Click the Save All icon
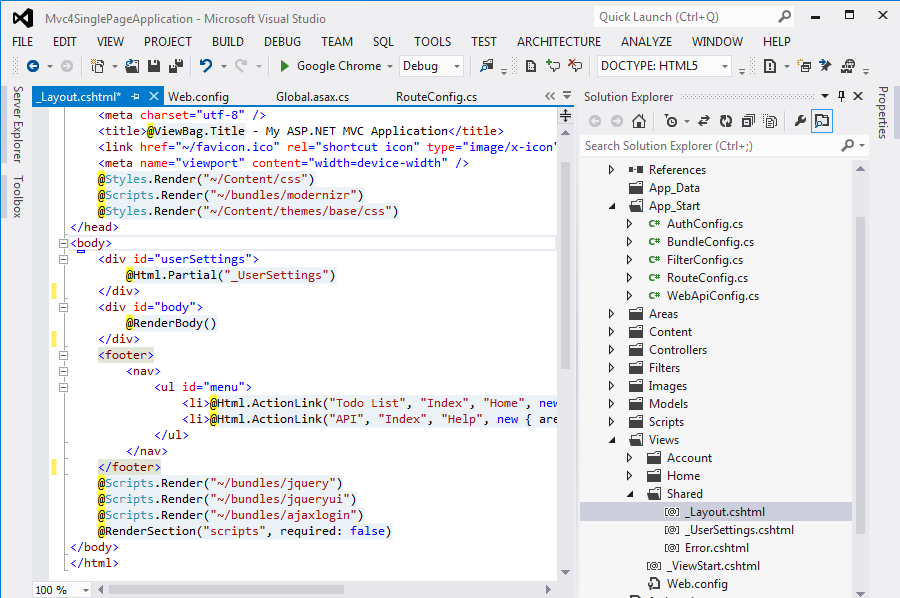This screenshot has height=598, width=900. [176, 66]
